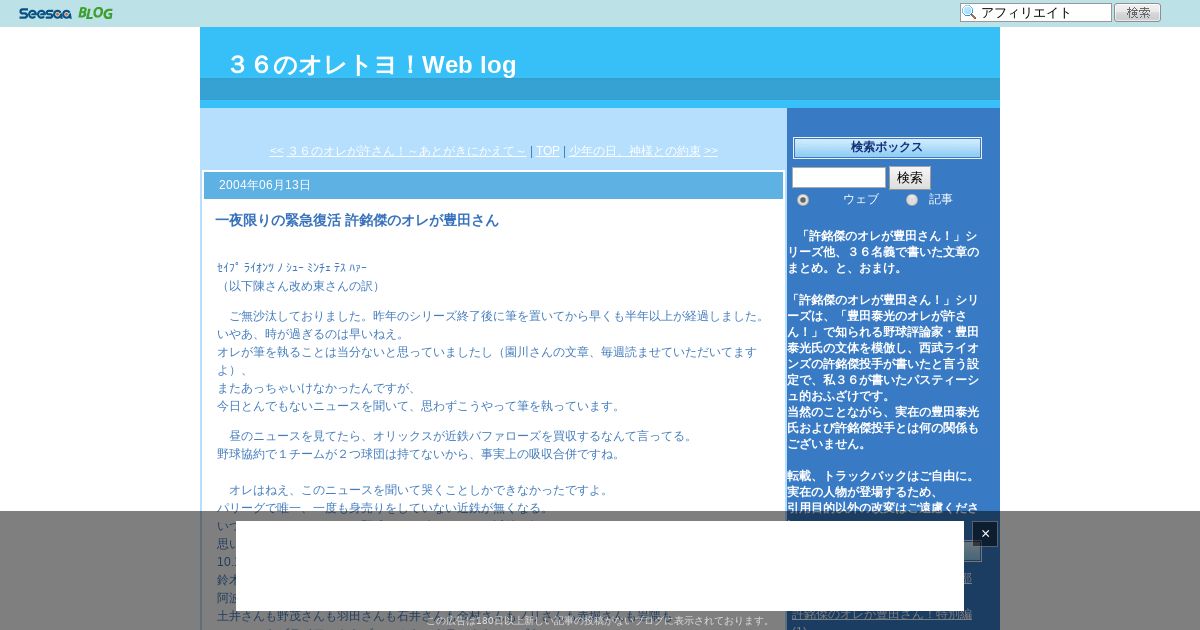Open post title 一夜限りの緊急復活 許銘傑のオレが豊田さん

pyautogui.click(x=357, y=220)
